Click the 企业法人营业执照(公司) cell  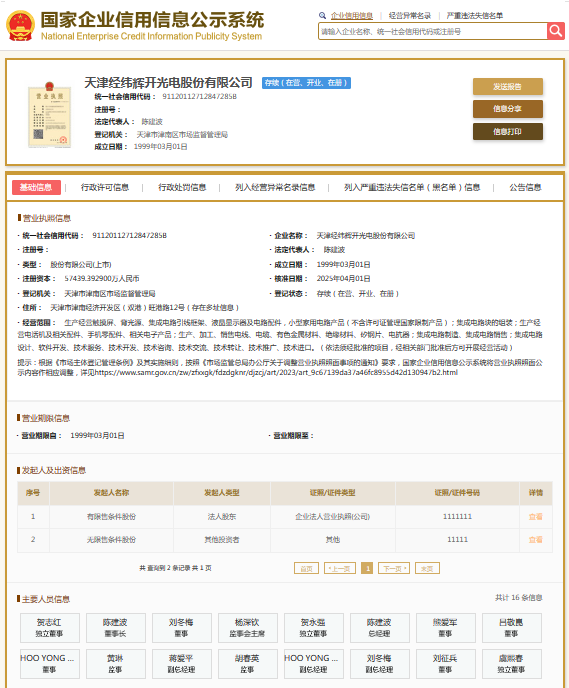[333, 517]
